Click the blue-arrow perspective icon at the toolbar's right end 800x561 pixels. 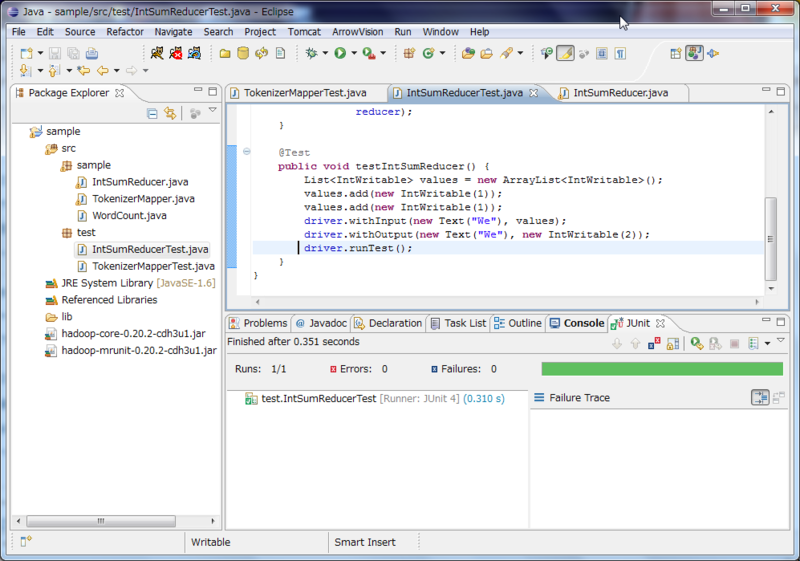pyautogui.click(x=713, y=53)
